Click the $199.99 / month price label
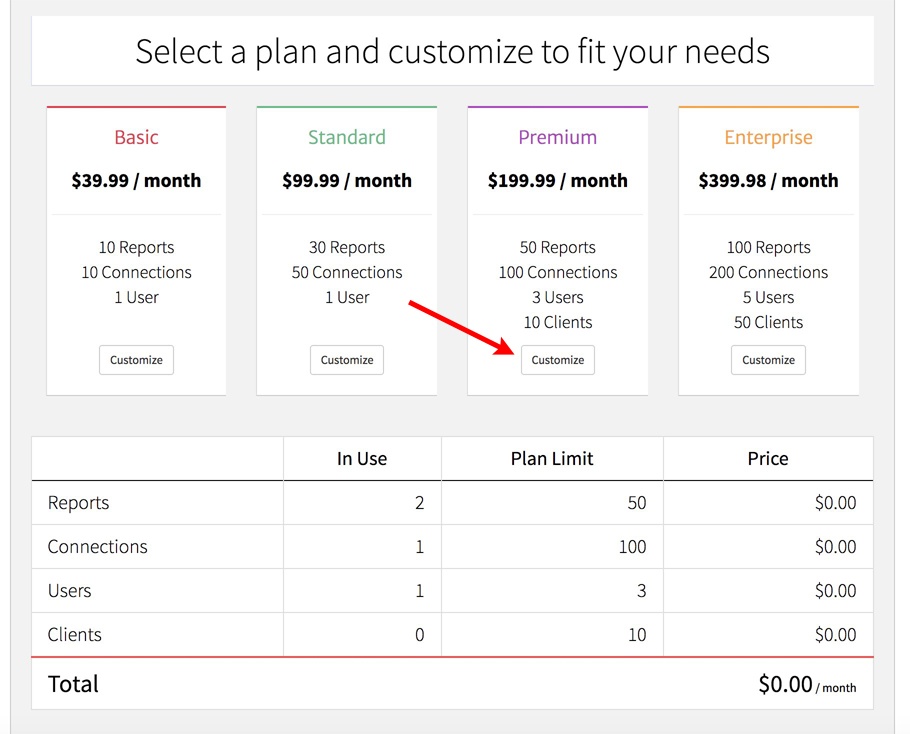This screenshot has height=734, width=910. pos(557,181)
